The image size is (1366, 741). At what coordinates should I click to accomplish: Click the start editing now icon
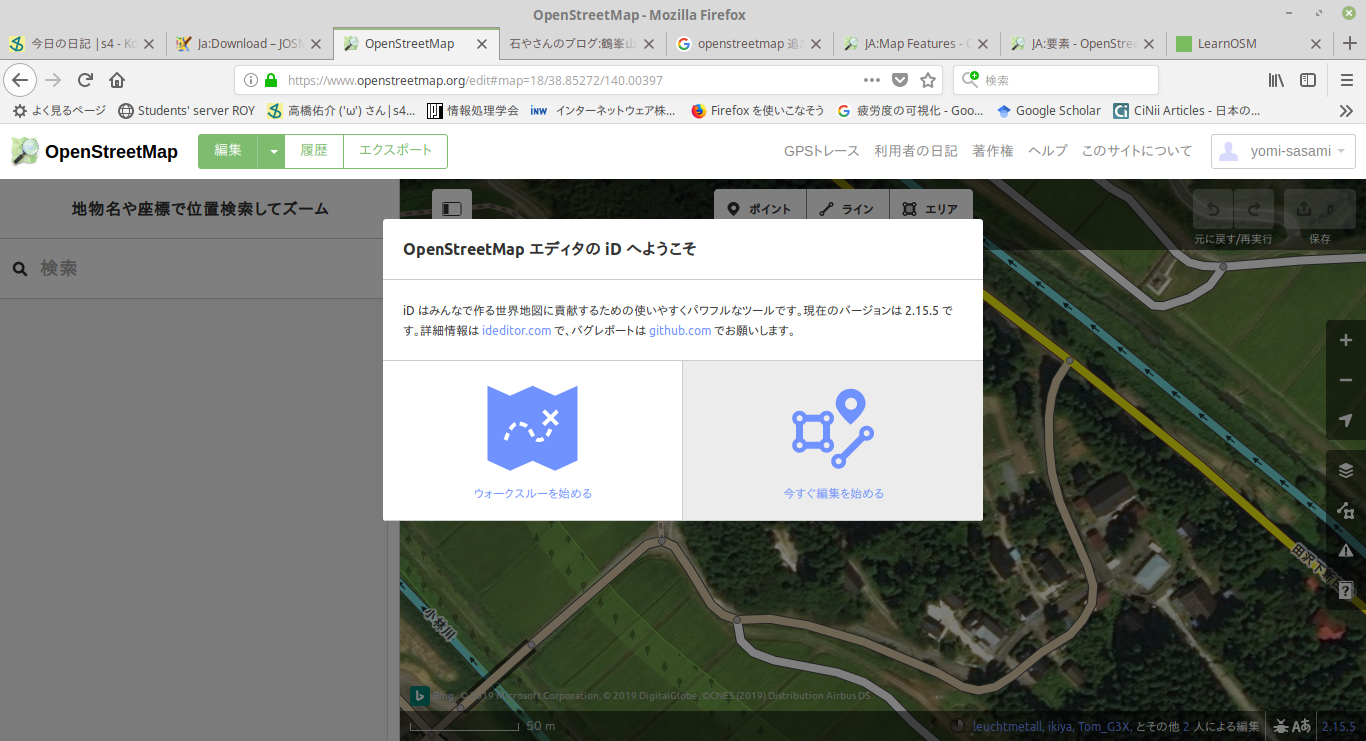(832, 428)
